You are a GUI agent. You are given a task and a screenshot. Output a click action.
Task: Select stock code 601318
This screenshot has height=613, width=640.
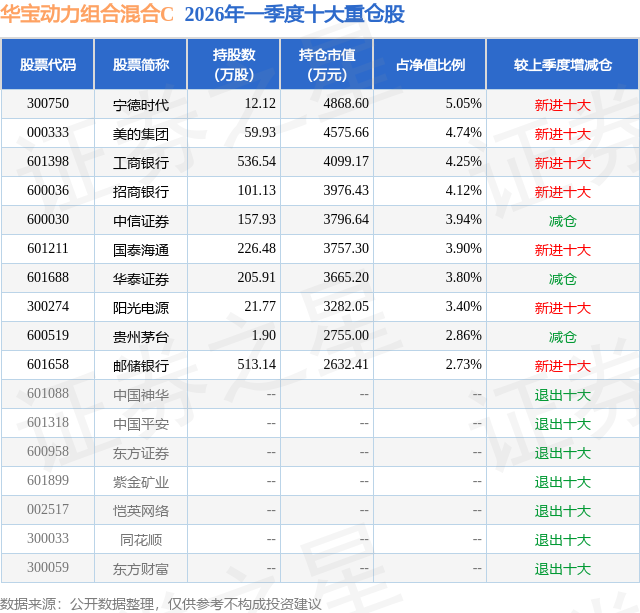tap(48, 422)
